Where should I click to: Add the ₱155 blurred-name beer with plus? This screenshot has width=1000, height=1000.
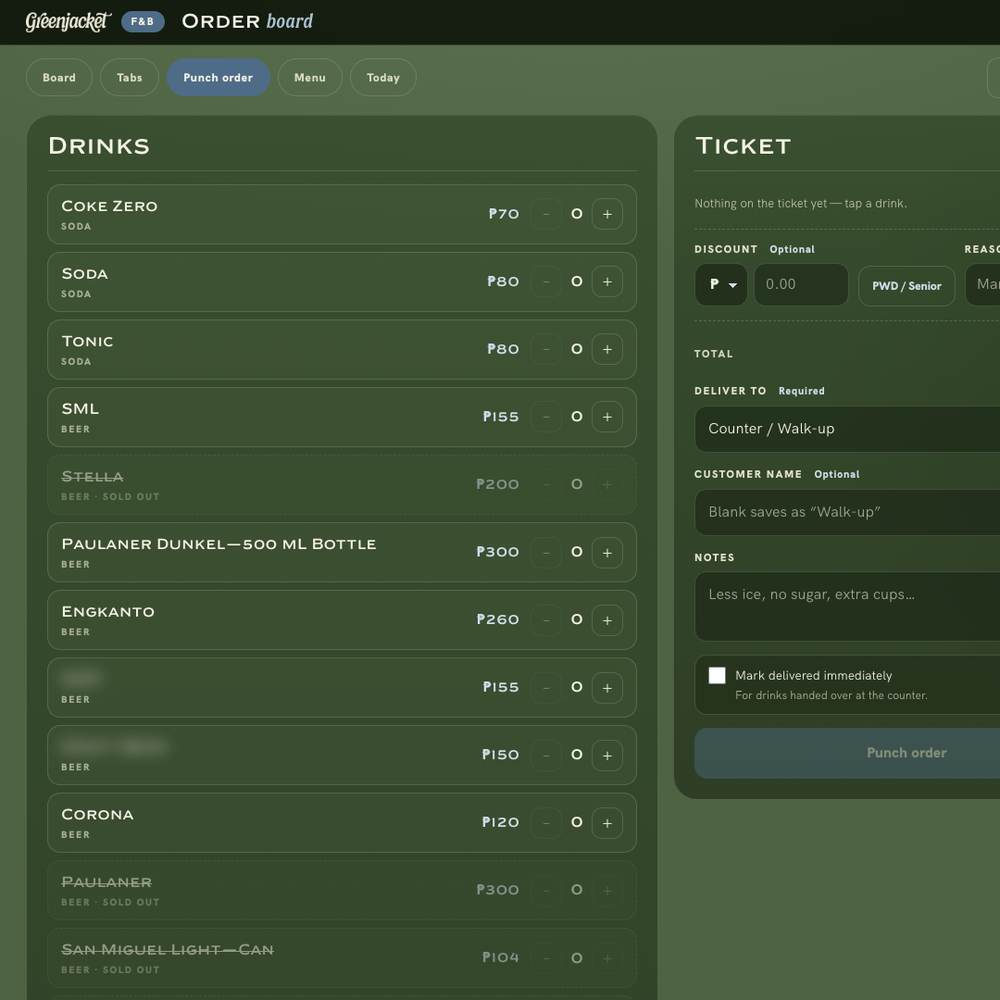click(607, 688)
